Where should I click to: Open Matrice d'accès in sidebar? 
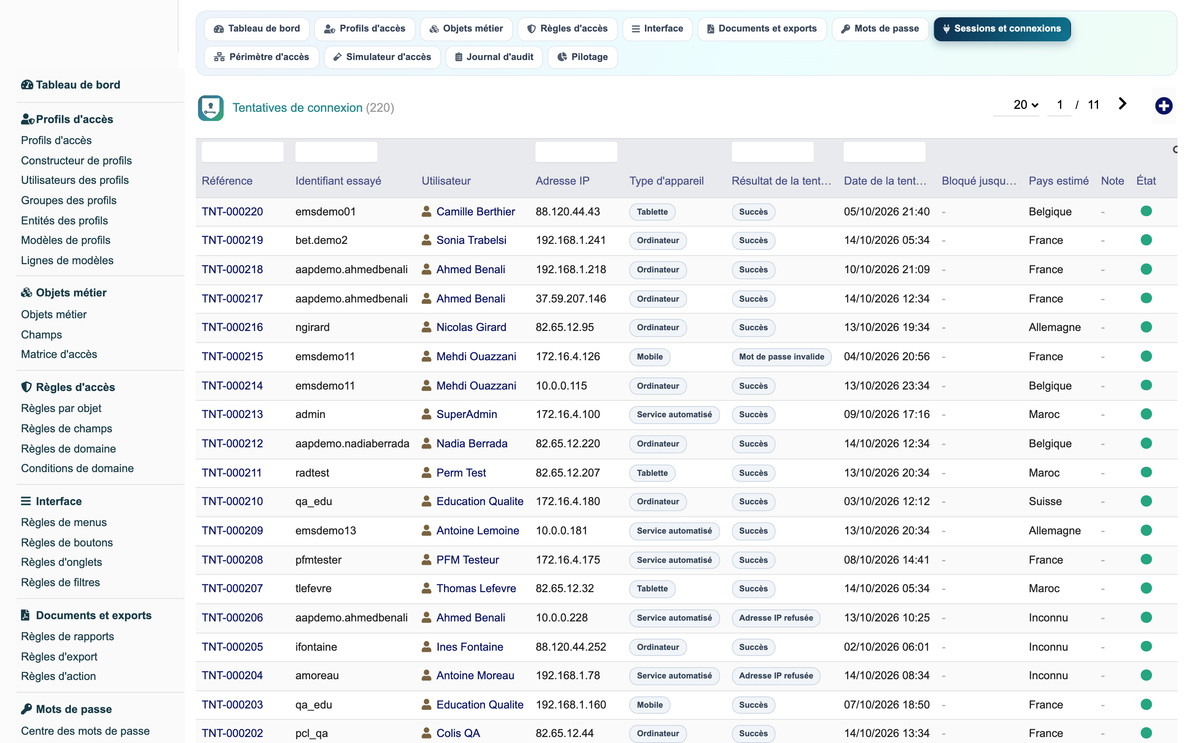pyautogui.click(x=59, y=355)
